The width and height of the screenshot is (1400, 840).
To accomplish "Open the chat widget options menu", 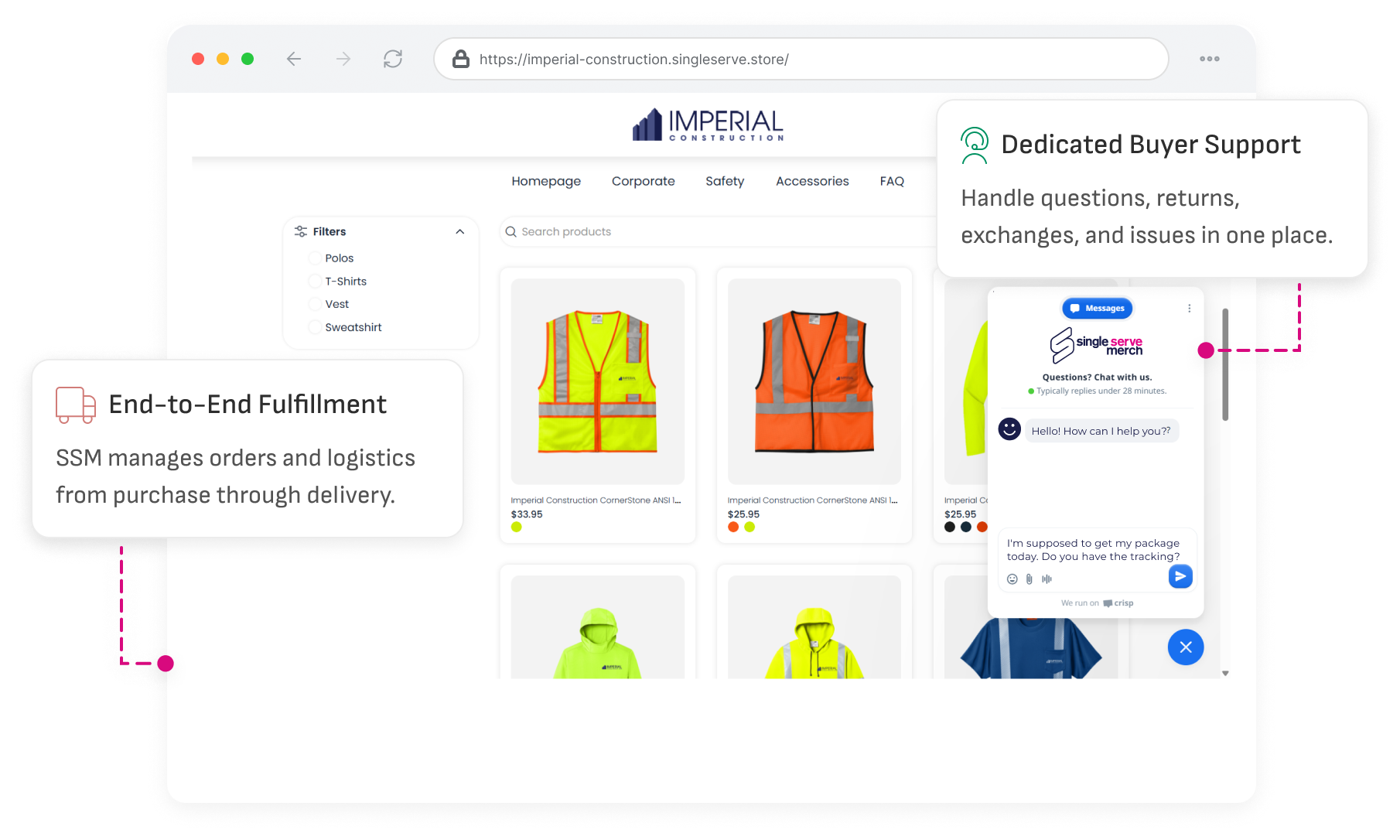I will click(x=1189, y=309).
